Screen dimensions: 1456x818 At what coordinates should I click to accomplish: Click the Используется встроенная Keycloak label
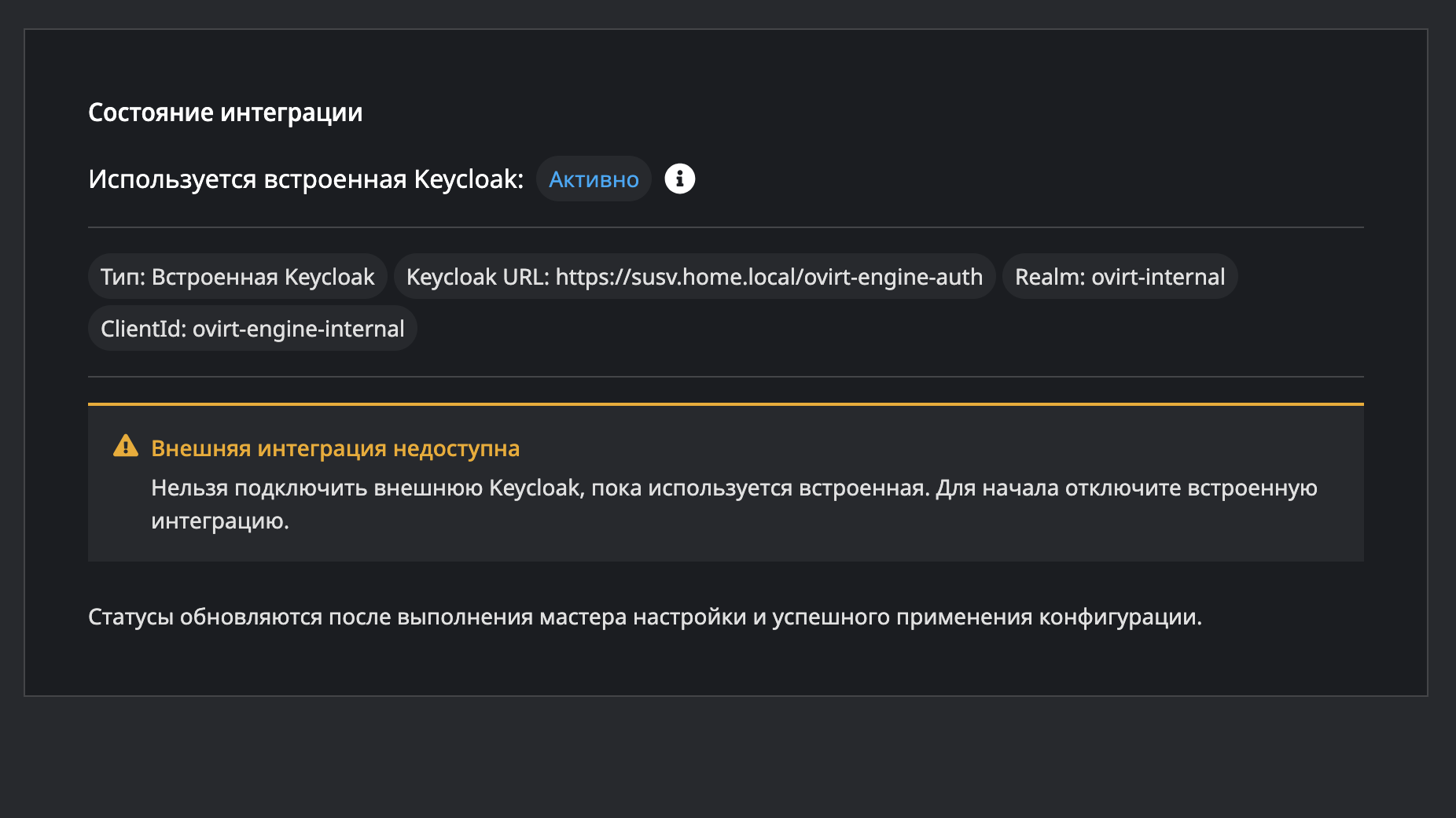306,179
